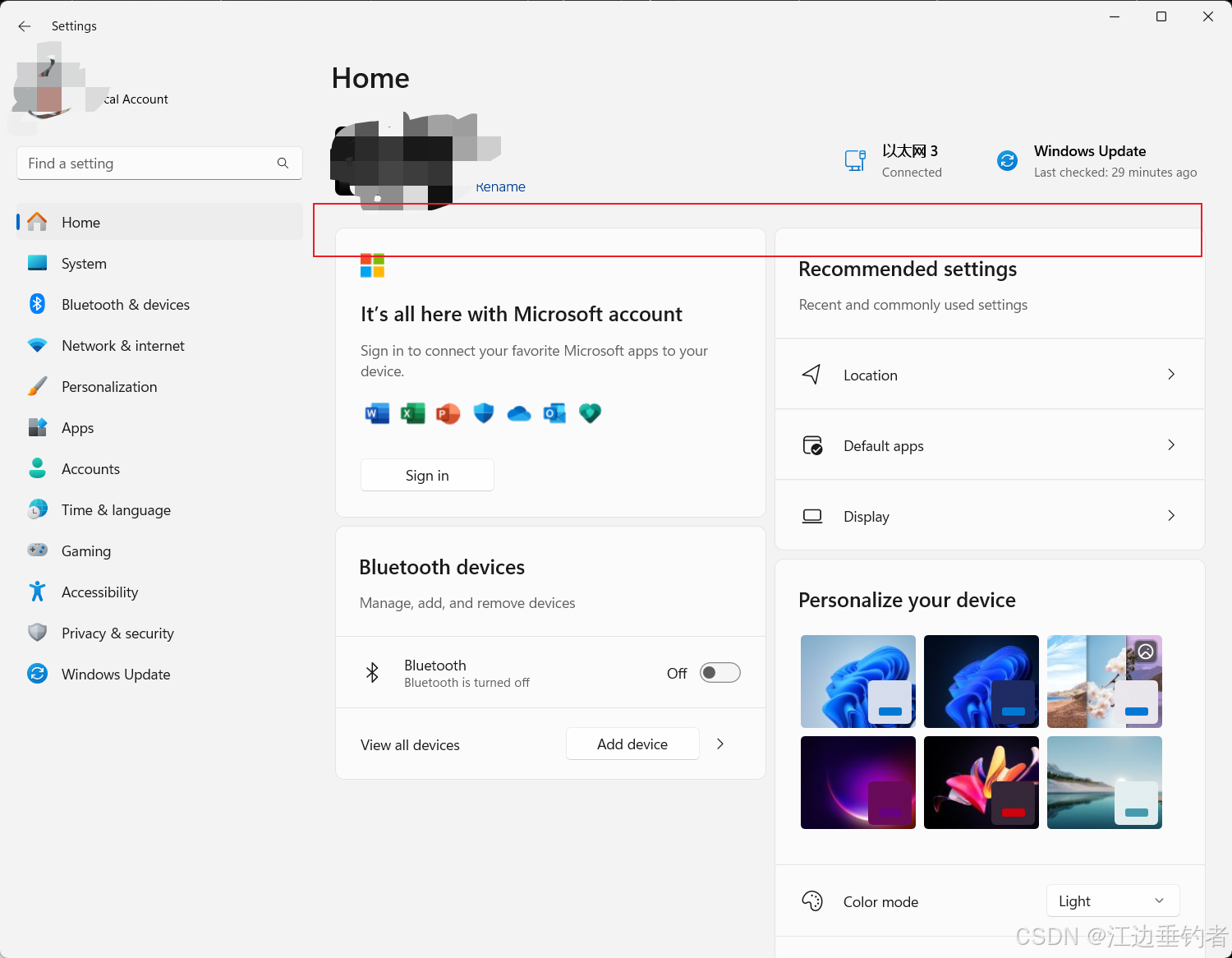Click the Apps sidebar icon
The image size is (1232, 958).
[37, 427]
